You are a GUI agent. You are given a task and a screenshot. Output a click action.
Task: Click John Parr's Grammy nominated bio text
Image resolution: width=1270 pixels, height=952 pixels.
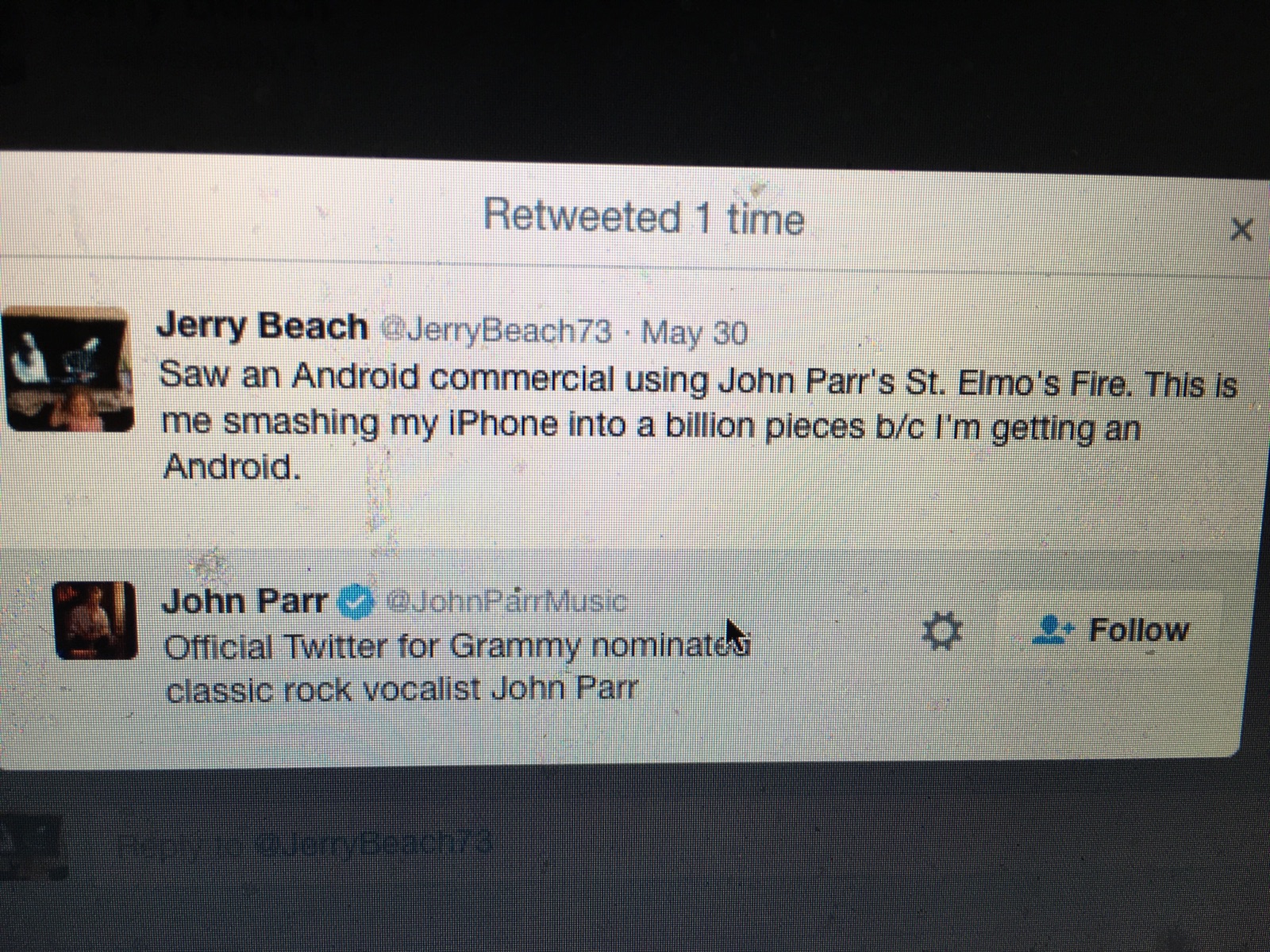[x=457, y=667]
